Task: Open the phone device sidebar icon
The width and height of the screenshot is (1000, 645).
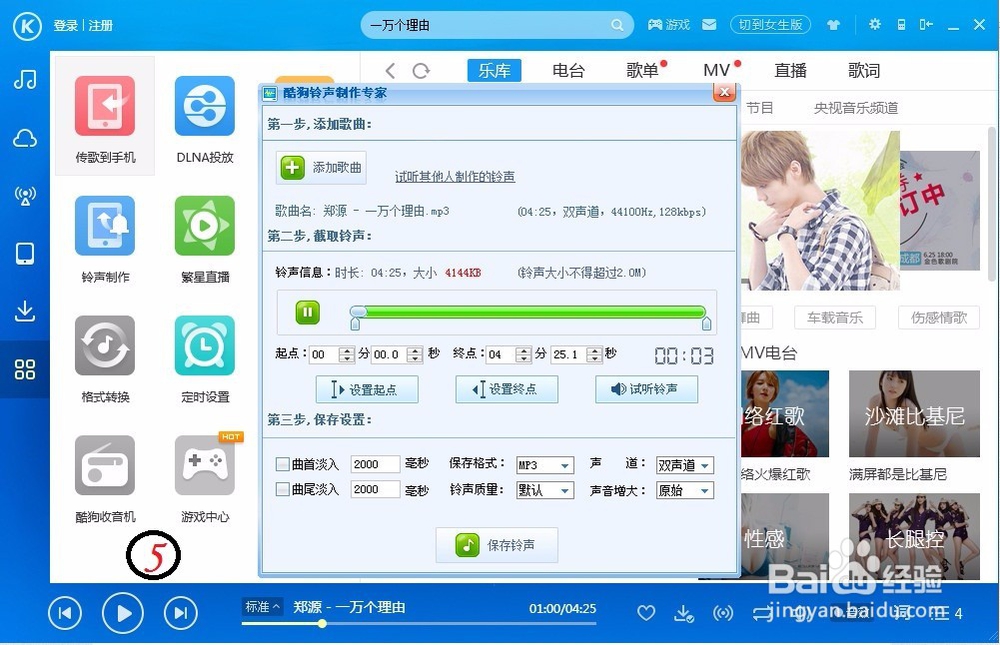Action: tap(25, 253)
